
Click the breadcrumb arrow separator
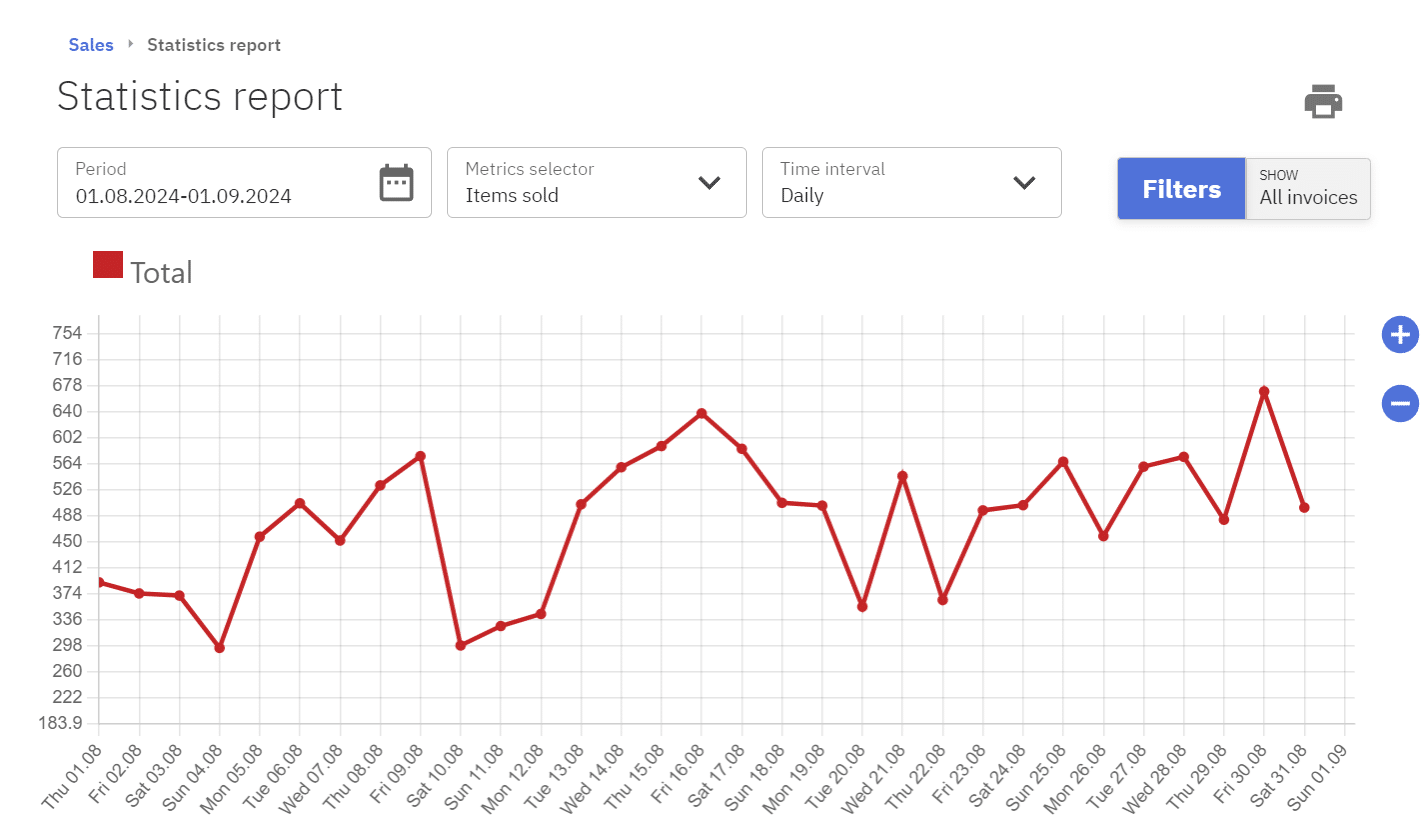tap(131, 44)
